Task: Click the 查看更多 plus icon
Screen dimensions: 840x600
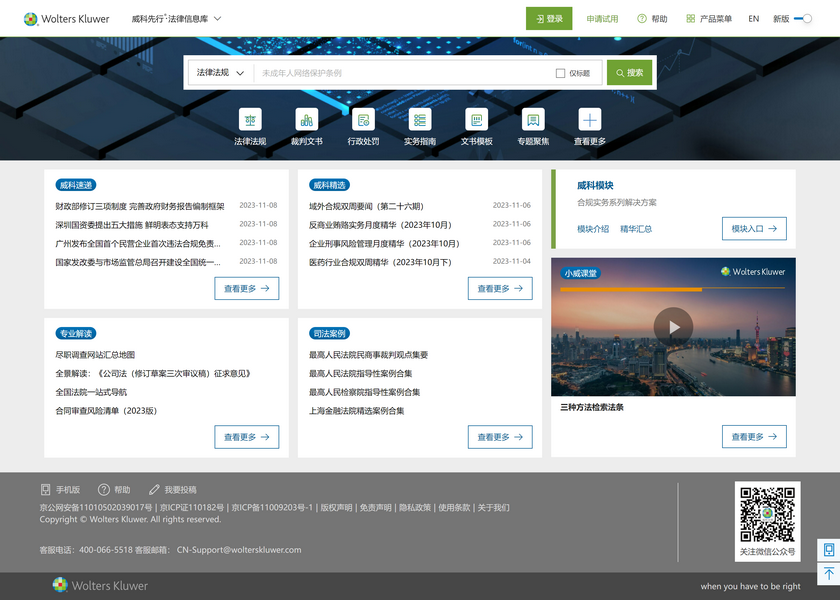Action: click(590, 120)
